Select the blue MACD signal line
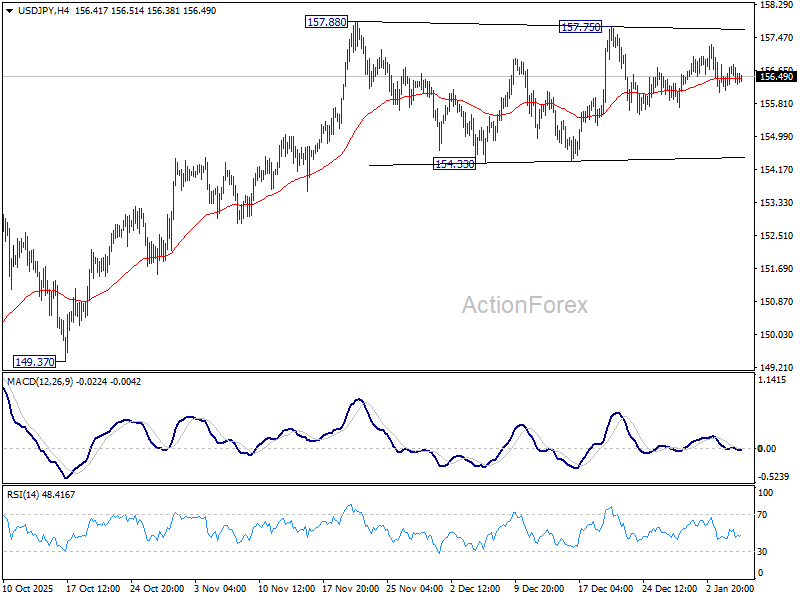Screen dimensions: 800x600 [x=360, y=400]
